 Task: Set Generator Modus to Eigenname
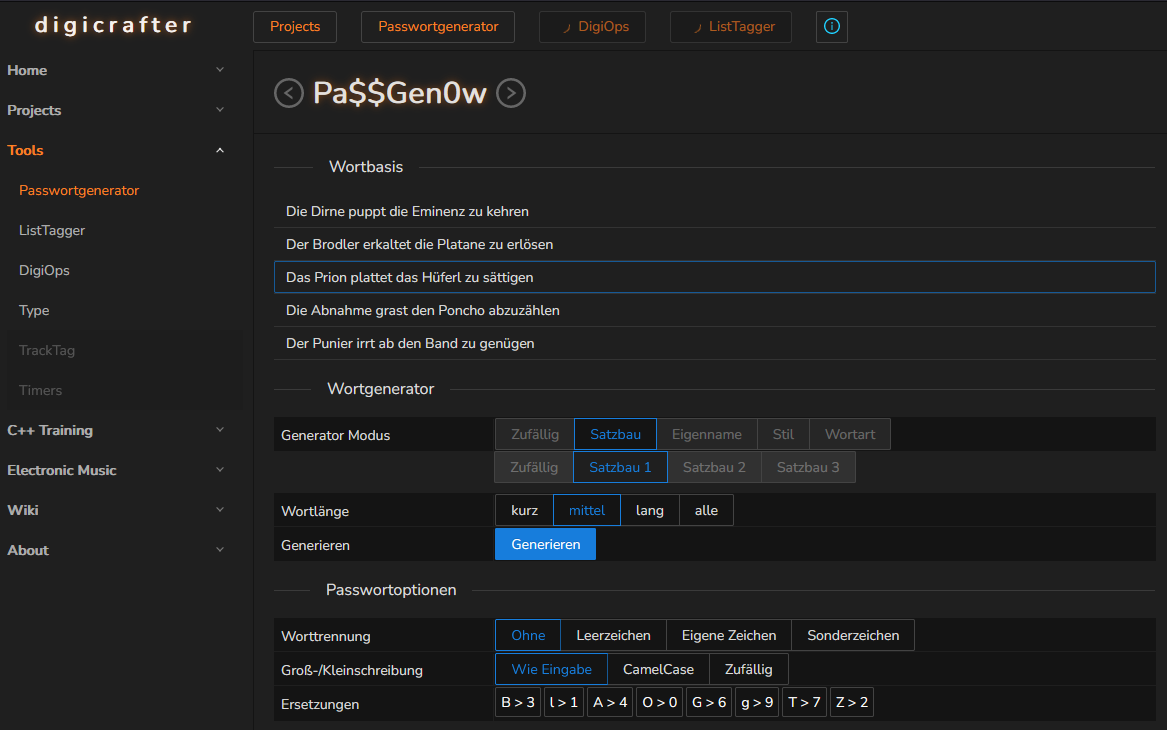(706, 435)
